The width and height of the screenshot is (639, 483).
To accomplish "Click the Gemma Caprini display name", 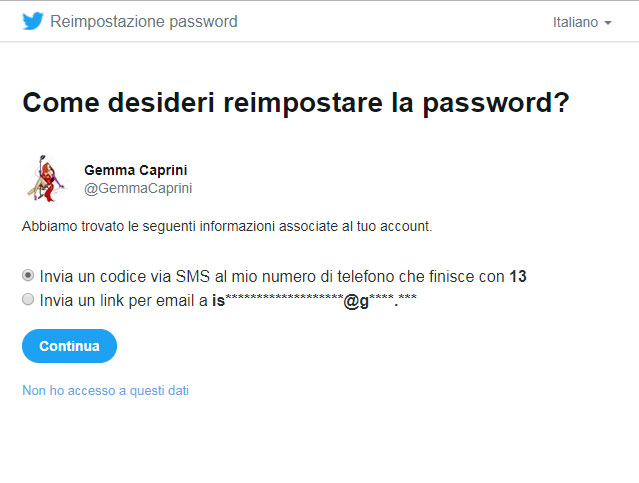I will (x=136, y=170).
